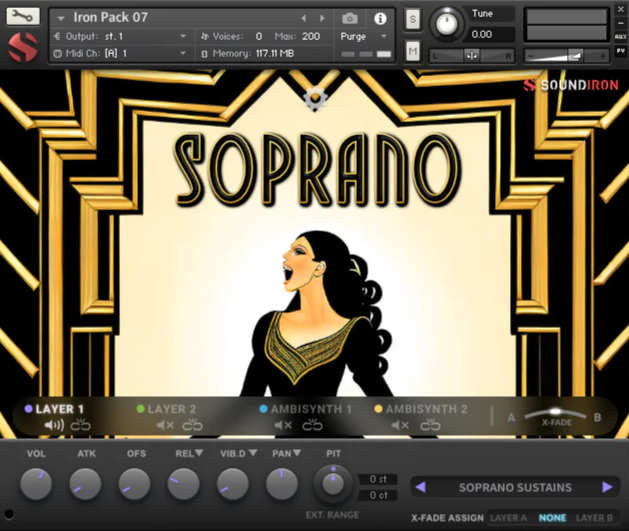This screenshot has height=531, width=629.
Task: Click the gear icon above Soprano title
Action: [x=315, y=97]
